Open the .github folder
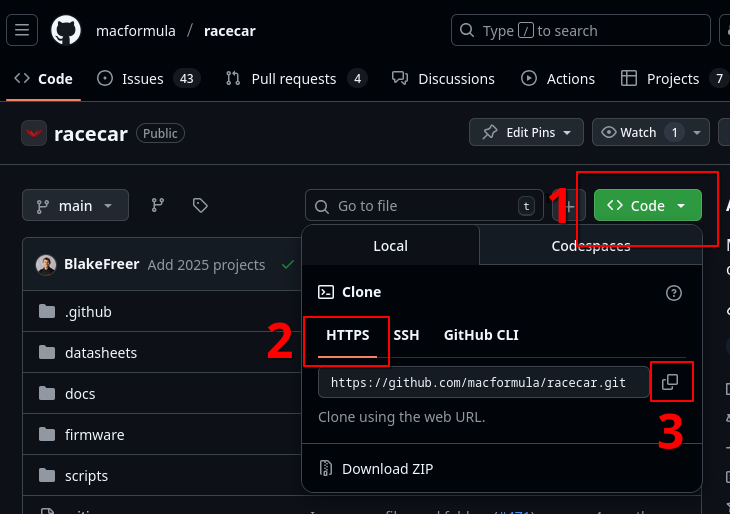Viewport: 730px width, 514px height. tap(88, 312)
